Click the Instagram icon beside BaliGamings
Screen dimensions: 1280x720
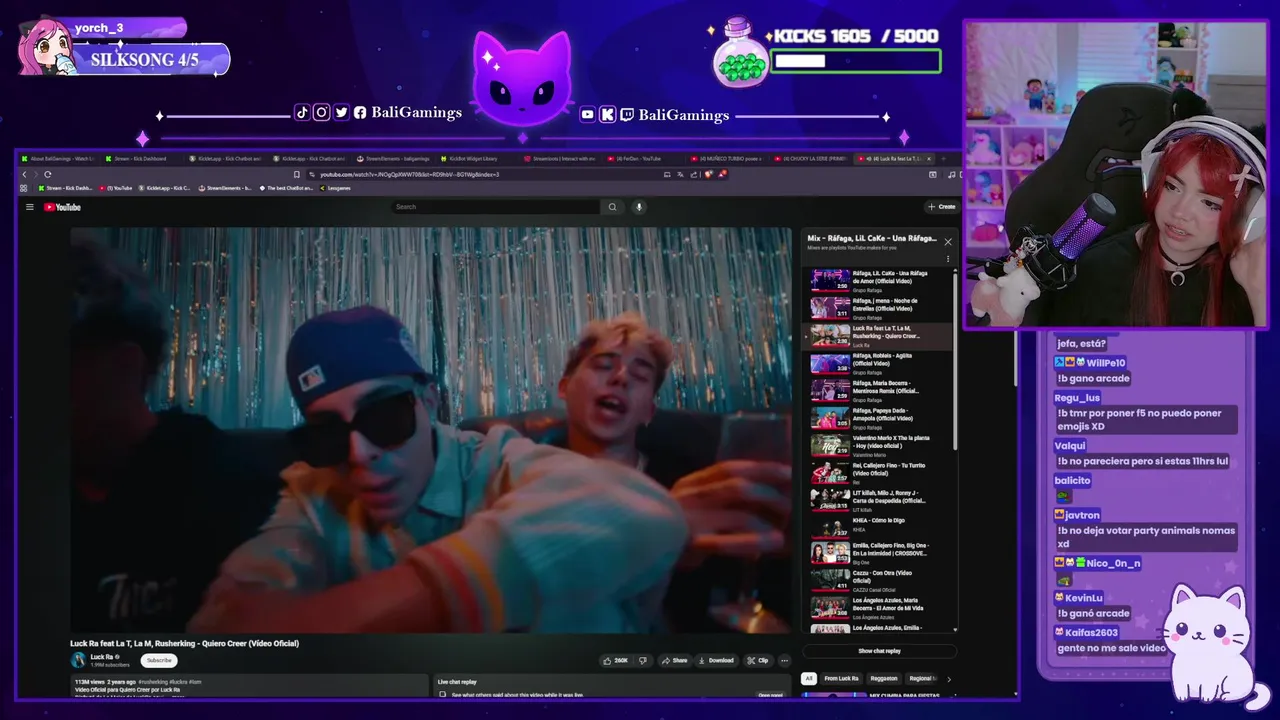click(x=322, y=113)
